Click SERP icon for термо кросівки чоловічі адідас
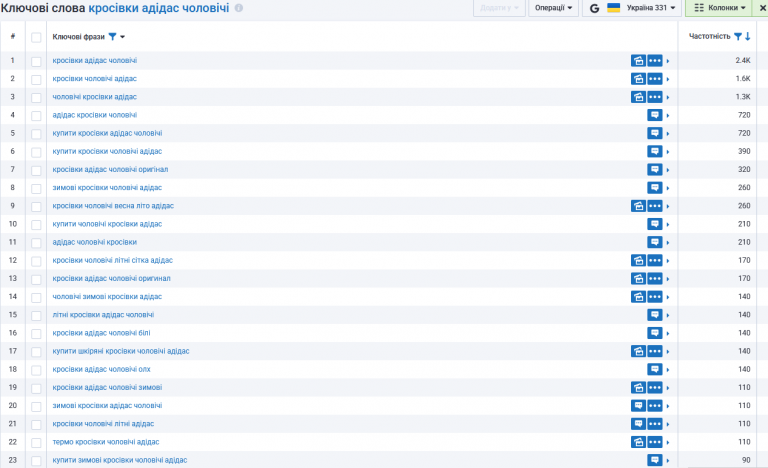The height and width of the screenshot is (468, 768). pyautogui.click(x=638, y=442)
